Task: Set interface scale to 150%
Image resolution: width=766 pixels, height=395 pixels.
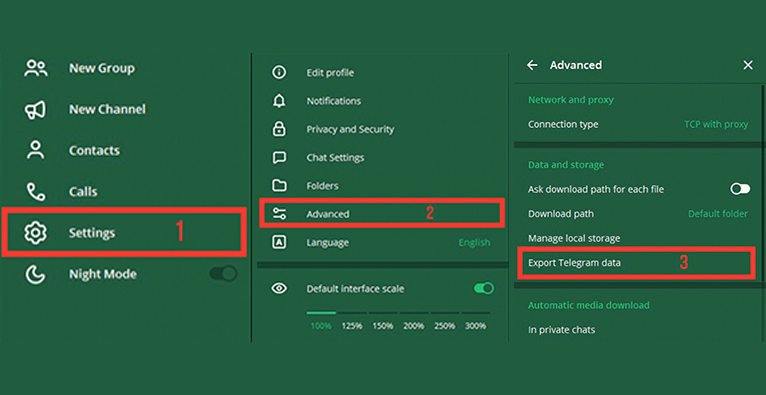Action: pyautogui.click(x=383, y=326)
